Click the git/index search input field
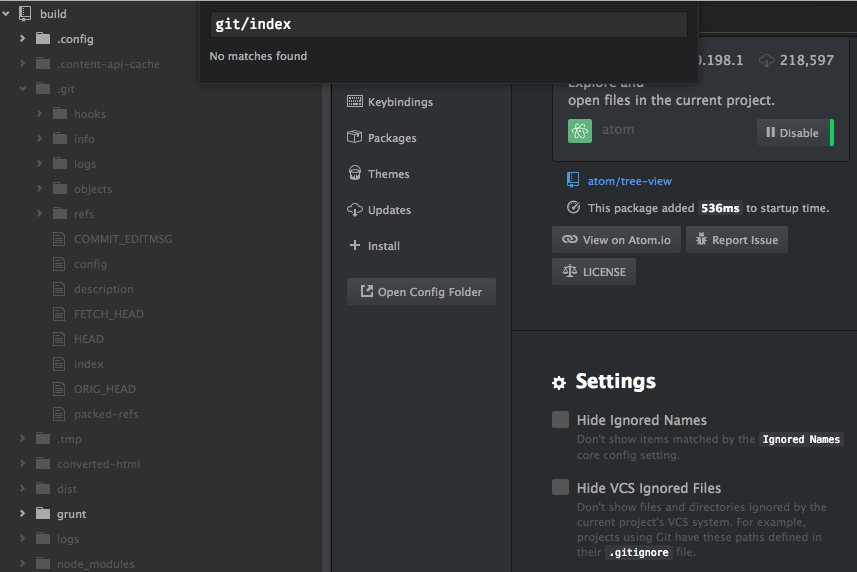The image size is (857, 572). click(449, 24)
